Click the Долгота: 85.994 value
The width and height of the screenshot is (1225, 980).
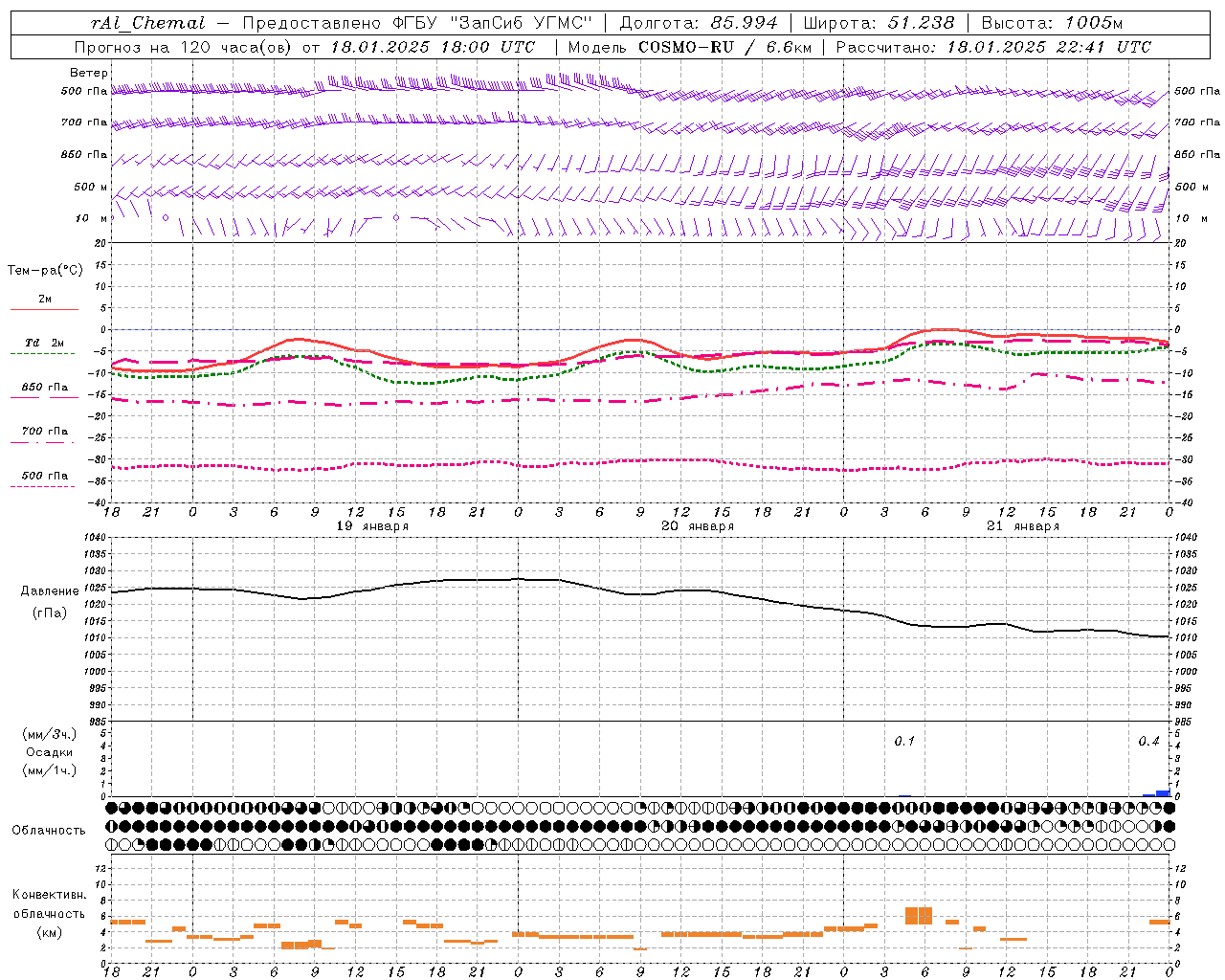pos(699,23)
